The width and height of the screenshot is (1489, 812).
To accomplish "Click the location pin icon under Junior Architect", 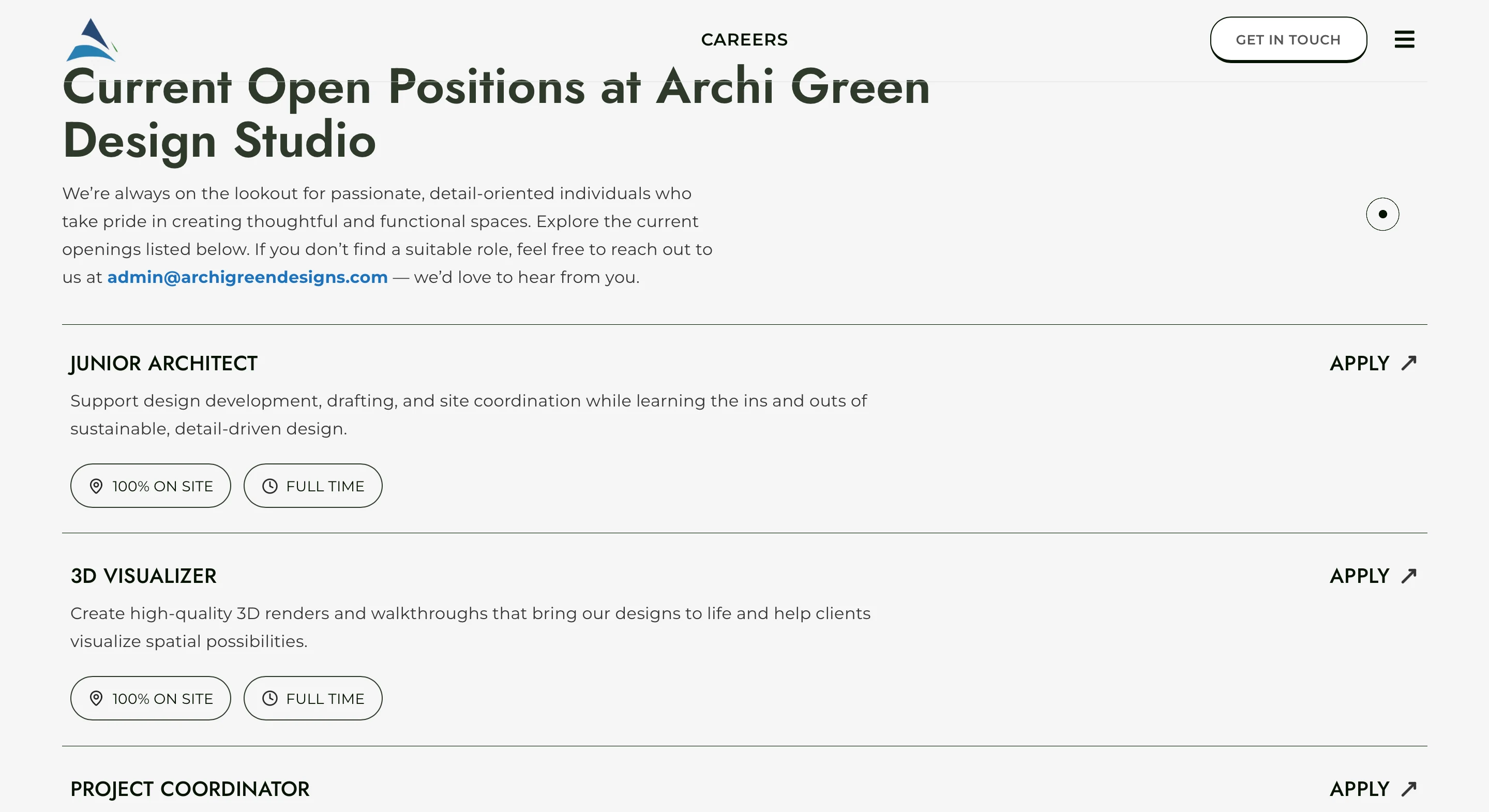I will point(96,486).
